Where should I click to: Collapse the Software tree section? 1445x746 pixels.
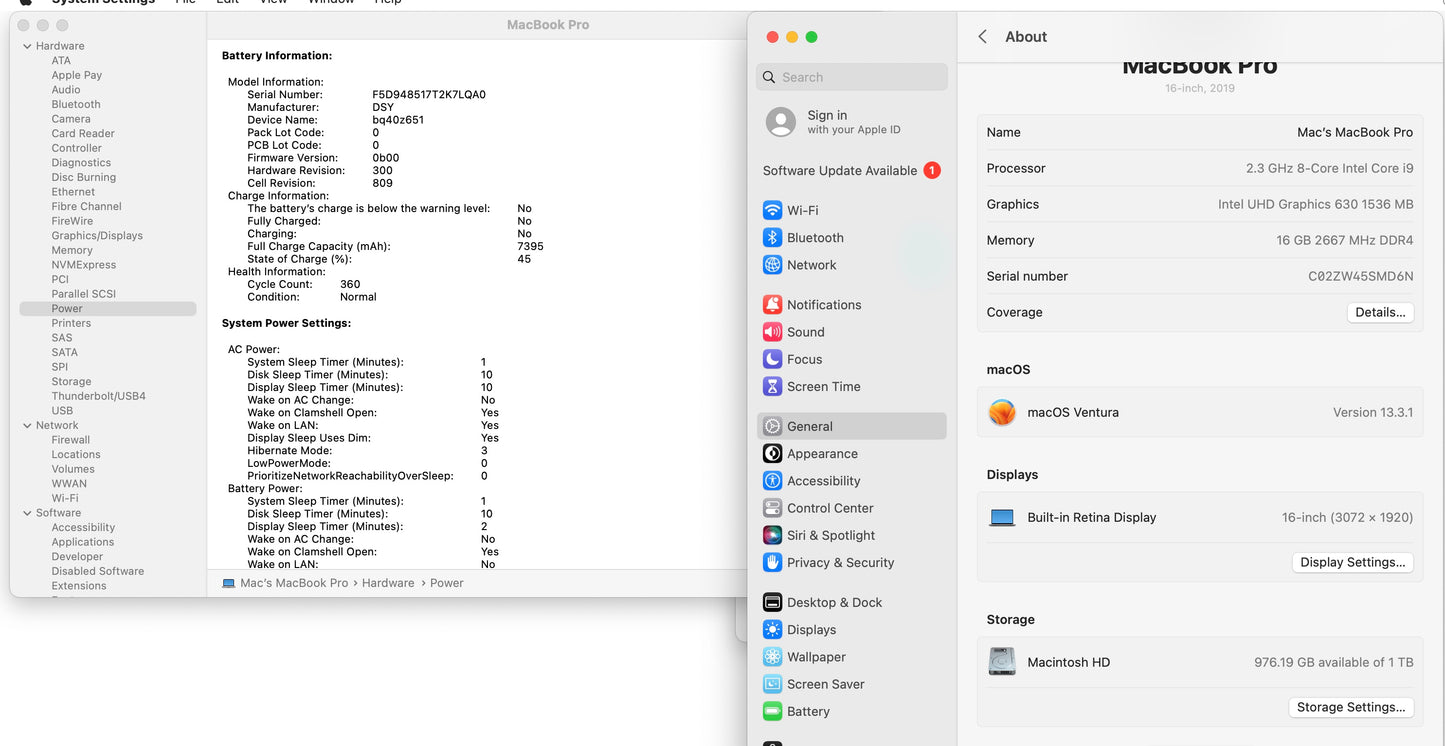point(27,513)
